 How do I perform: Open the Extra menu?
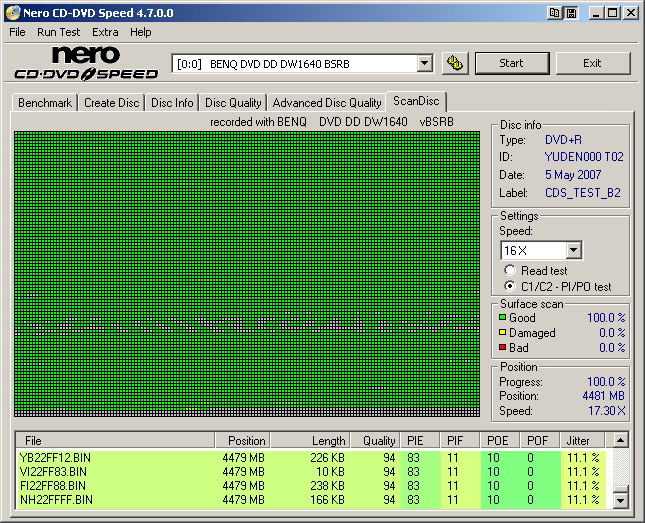pos(105,32)
